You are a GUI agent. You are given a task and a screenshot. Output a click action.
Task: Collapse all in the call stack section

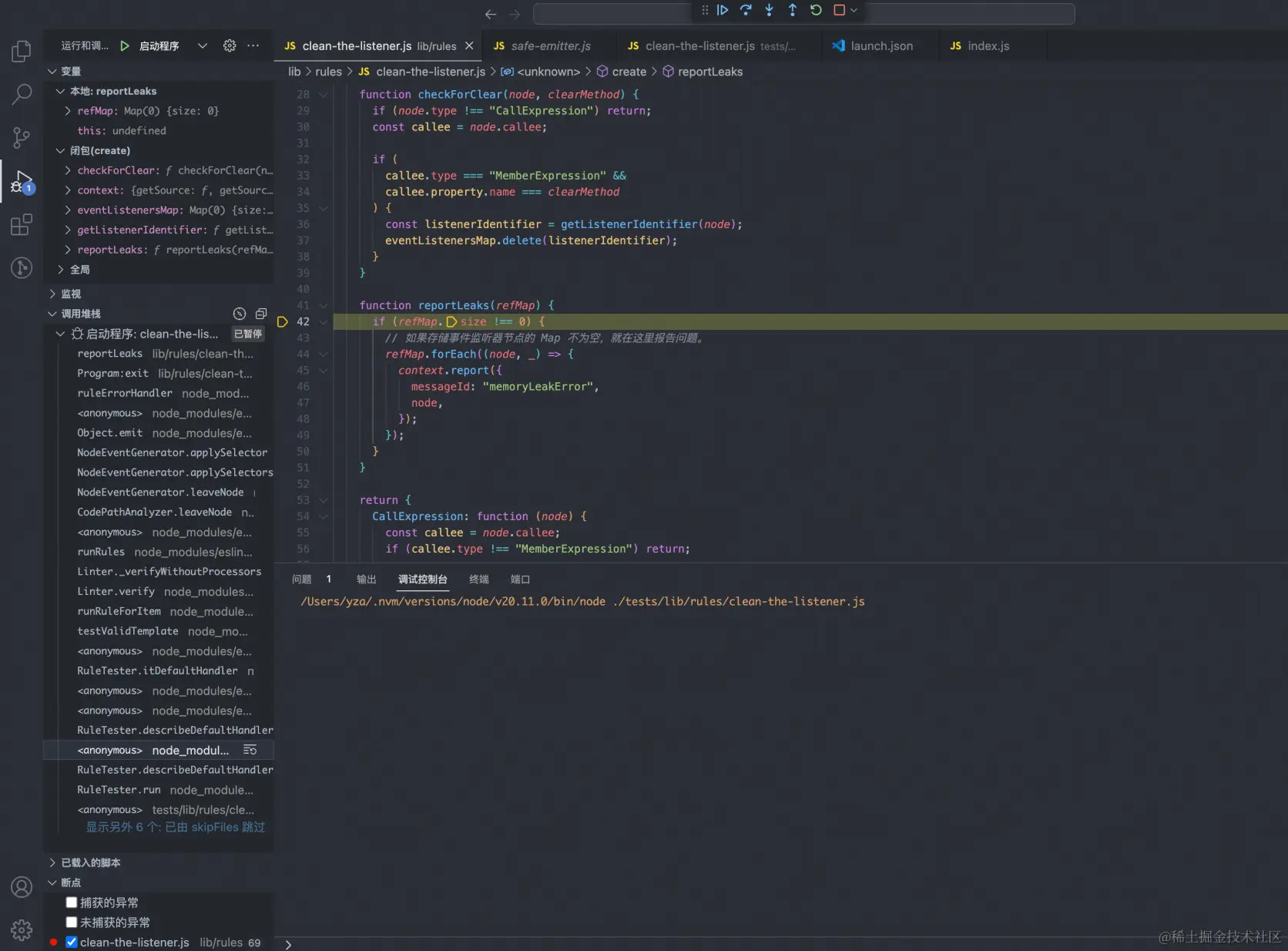261,314
